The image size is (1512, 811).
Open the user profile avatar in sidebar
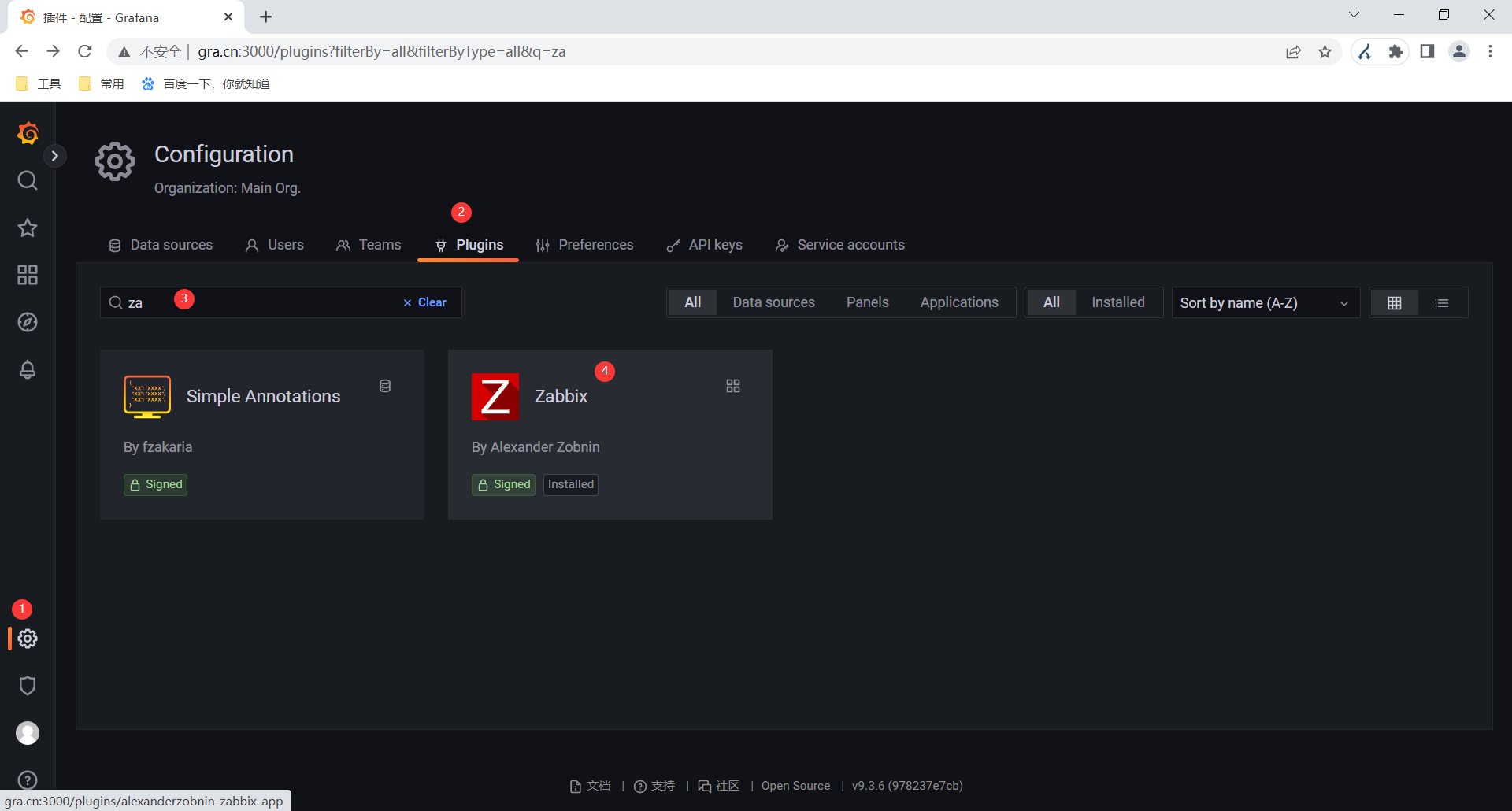point(28,733)
